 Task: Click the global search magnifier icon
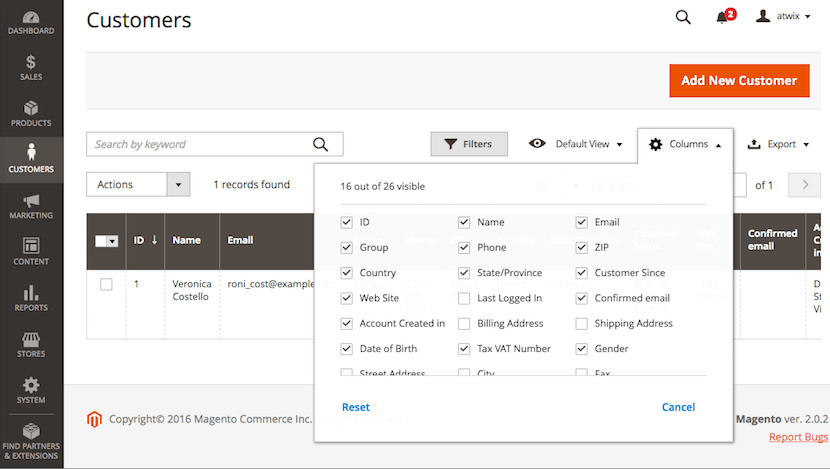click(683, 17)
